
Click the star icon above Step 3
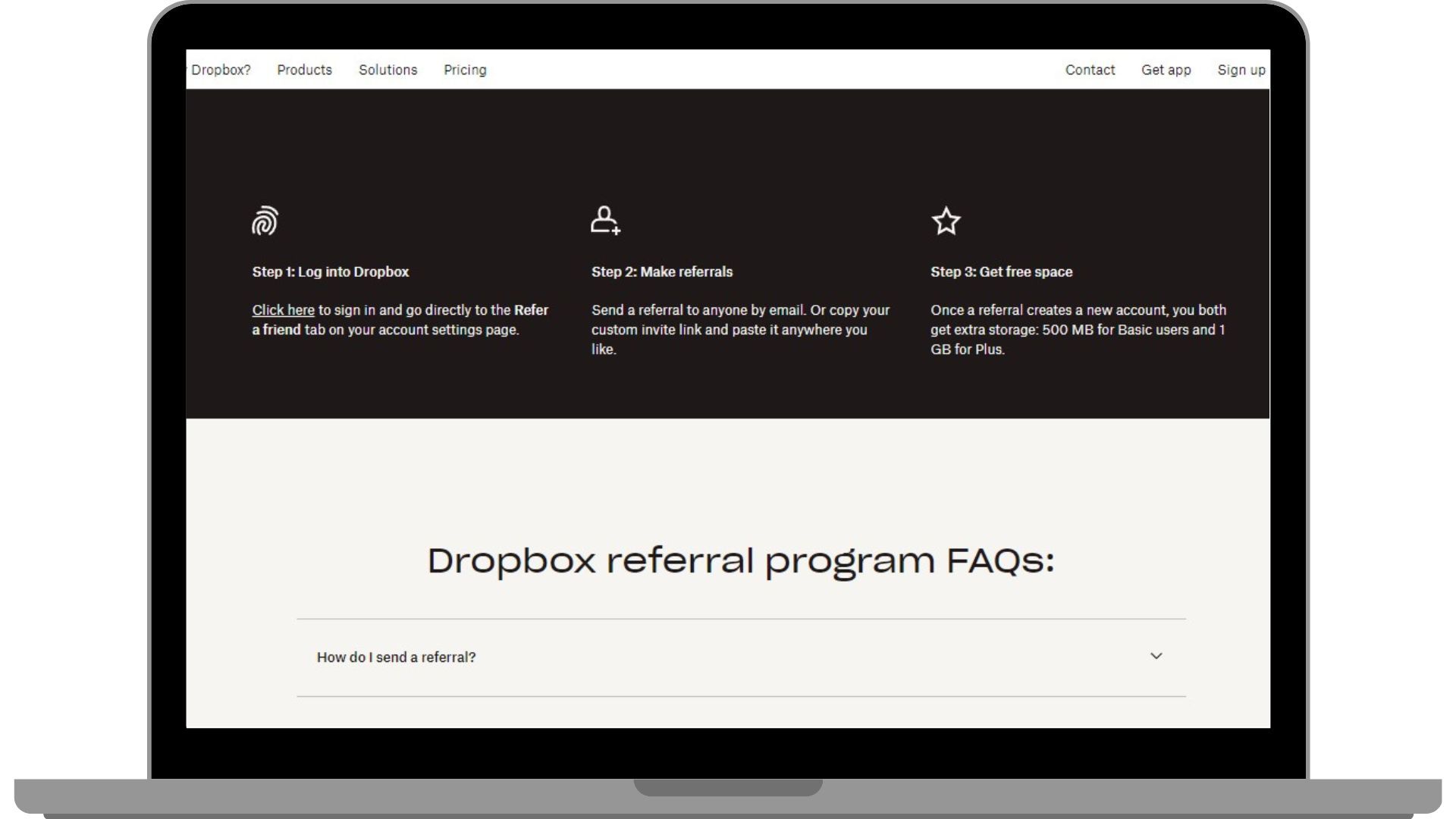tap(946, 221)
